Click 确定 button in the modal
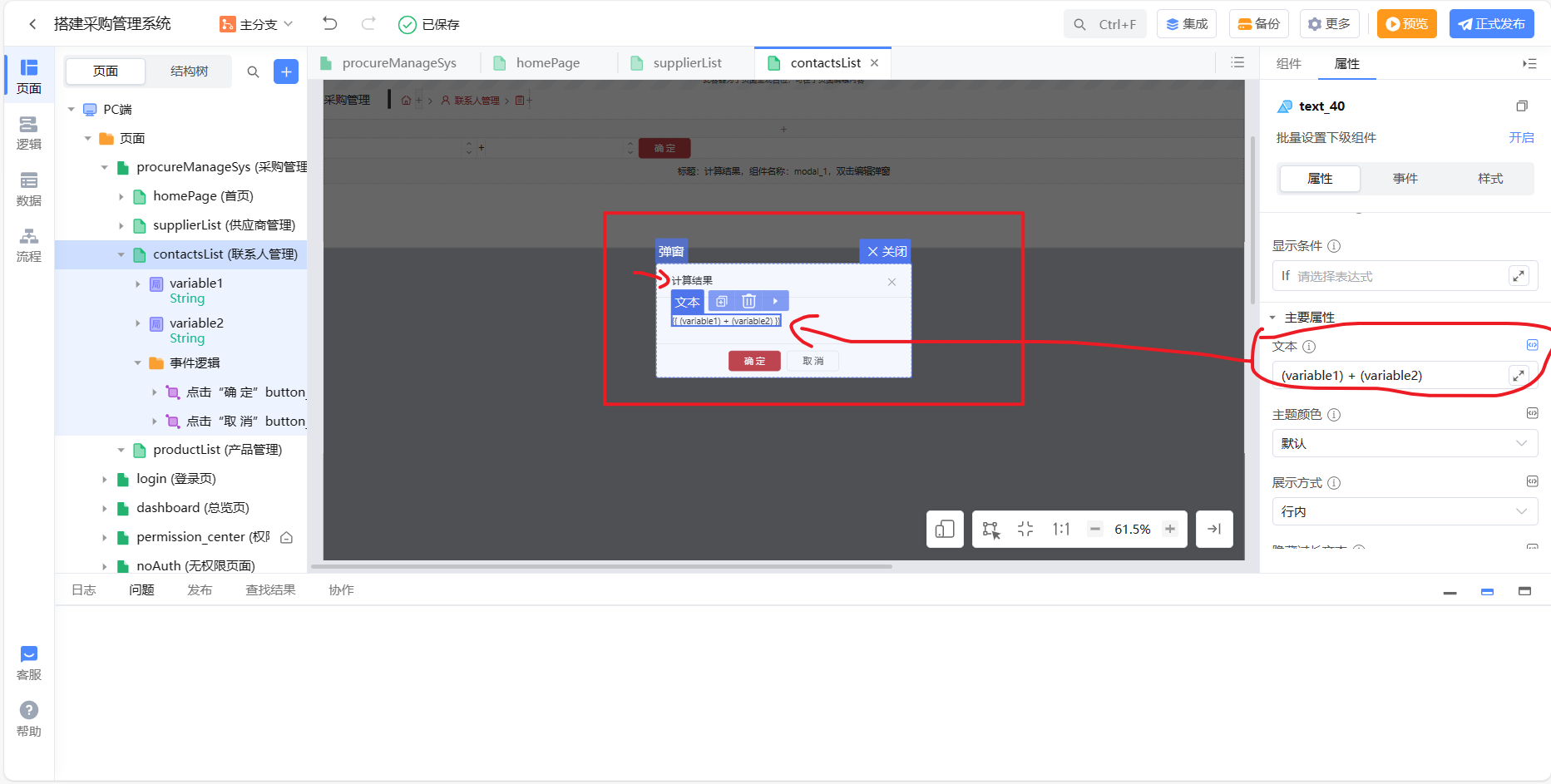 [754, 361]
